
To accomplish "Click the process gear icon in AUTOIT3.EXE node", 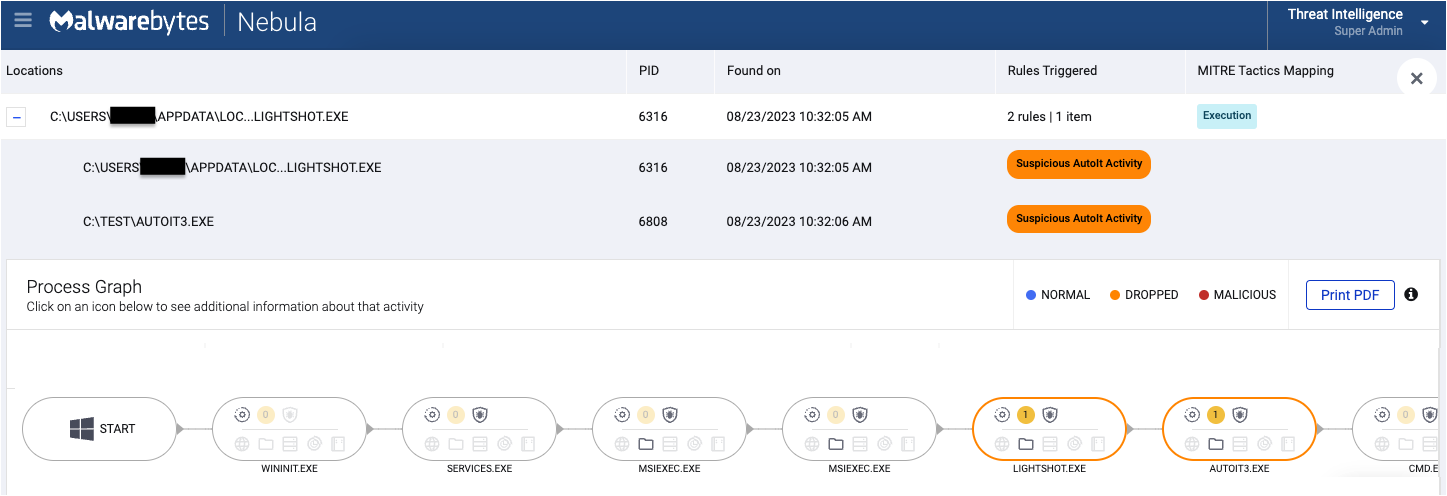I will pyautogui.click(x=1191, y=415).
